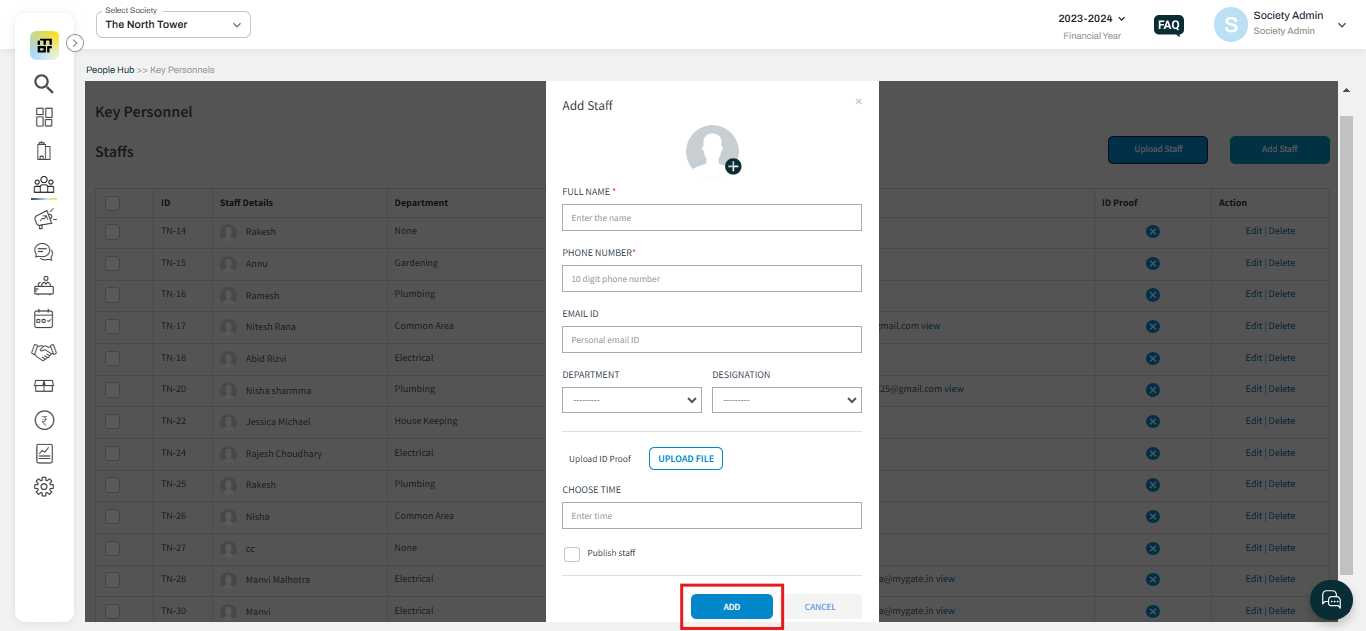This screenshot has height=631, width=1366.
Task: Open the global Search tool
Action: [x=44, y=84]
